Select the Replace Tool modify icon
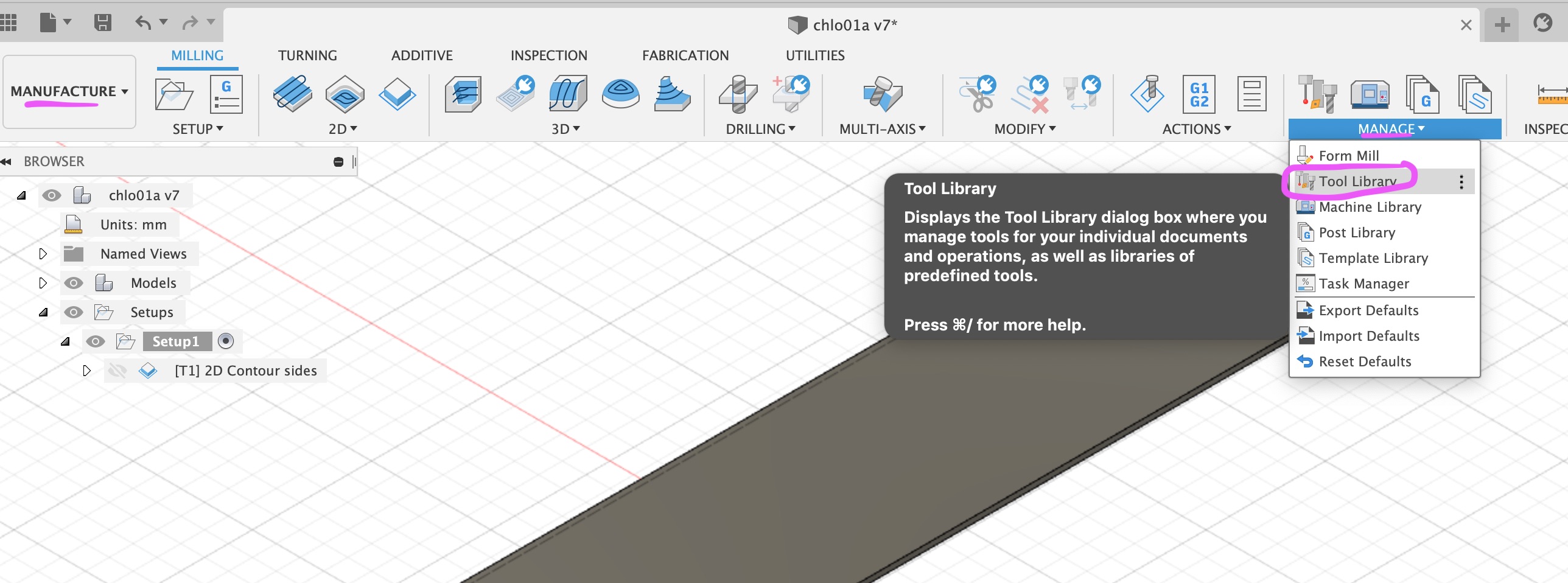The height and width of the screenshot is (583, 1568). pyautogui.click(x=1082, y=93)
